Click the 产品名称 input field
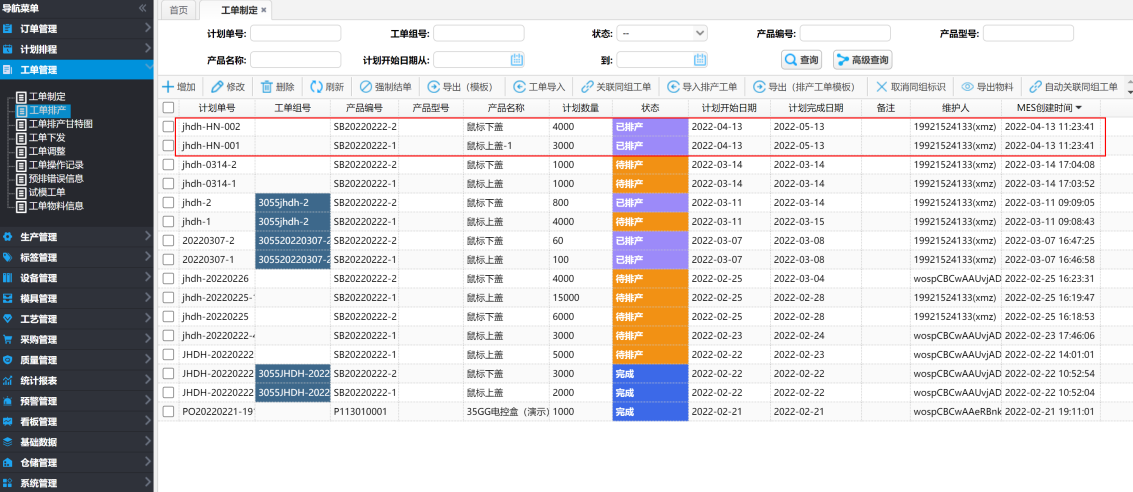The width and height of the screenshot is (1133, 492). 296,59
